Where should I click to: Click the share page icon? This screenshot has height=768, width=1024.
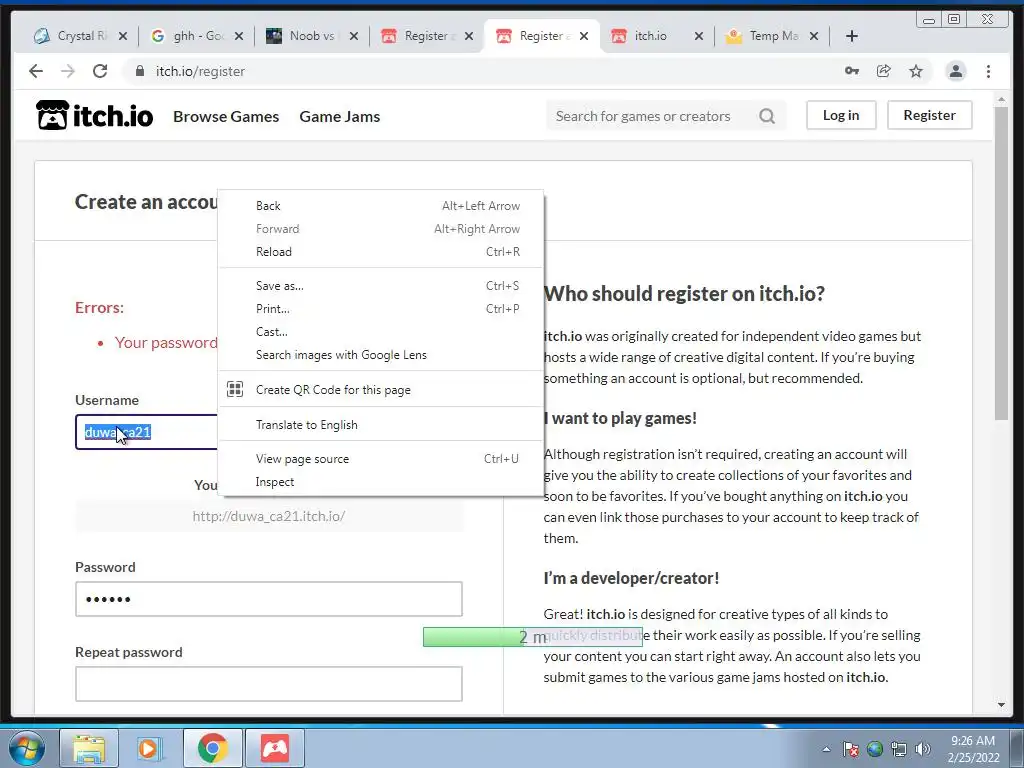[x=884, y=71]
